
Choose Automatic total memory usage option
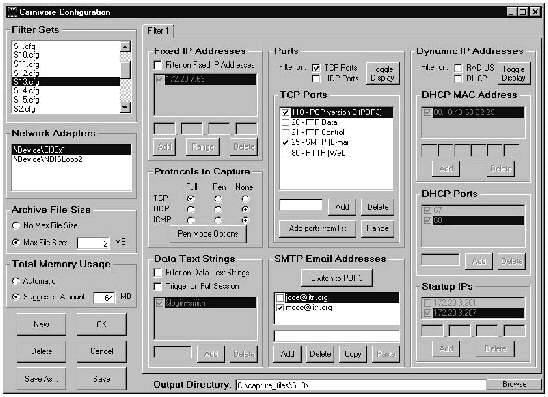(16, 281)
